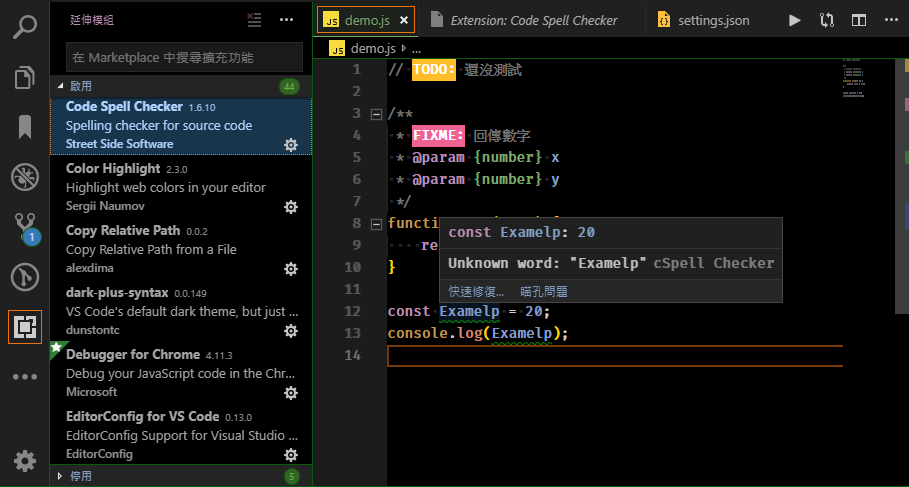Image resolution: width=909 pixels, height=487 pixels.
Task: Run code with the play button
Action: pos(795,20)
